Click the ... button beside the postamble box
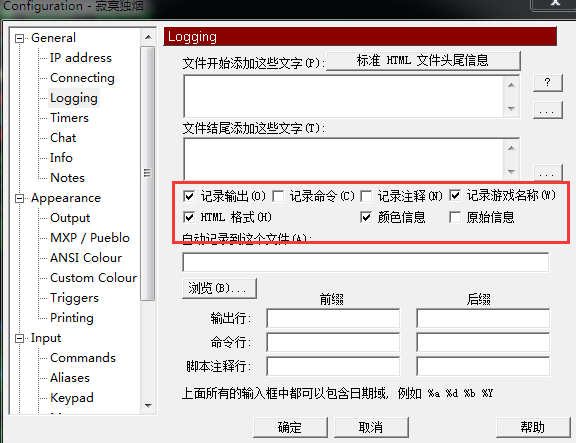The height and width of the screenshot is (443, 576). point(547,173)
